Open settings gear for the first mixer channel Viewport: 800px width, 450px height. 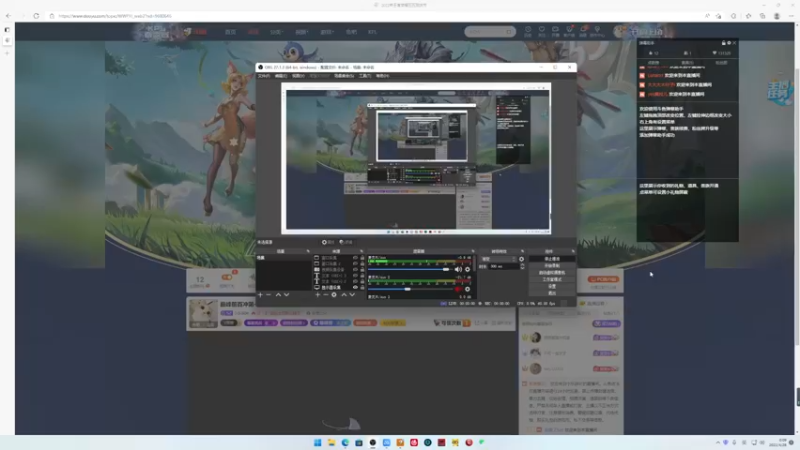pyautogui.click(x=467, y=269)
